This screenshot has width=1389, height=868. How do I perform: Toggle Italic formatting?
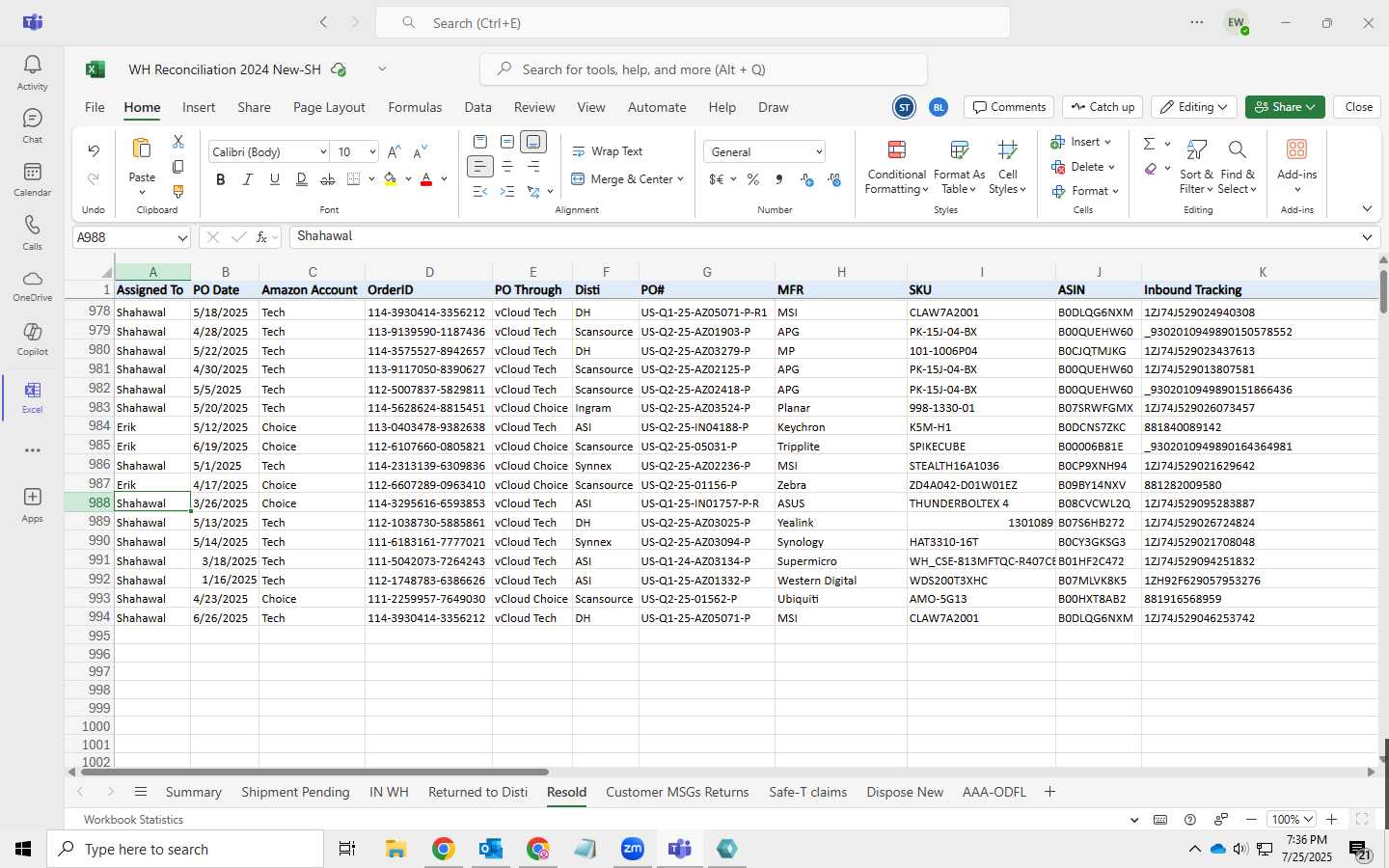tap(248, 179)
